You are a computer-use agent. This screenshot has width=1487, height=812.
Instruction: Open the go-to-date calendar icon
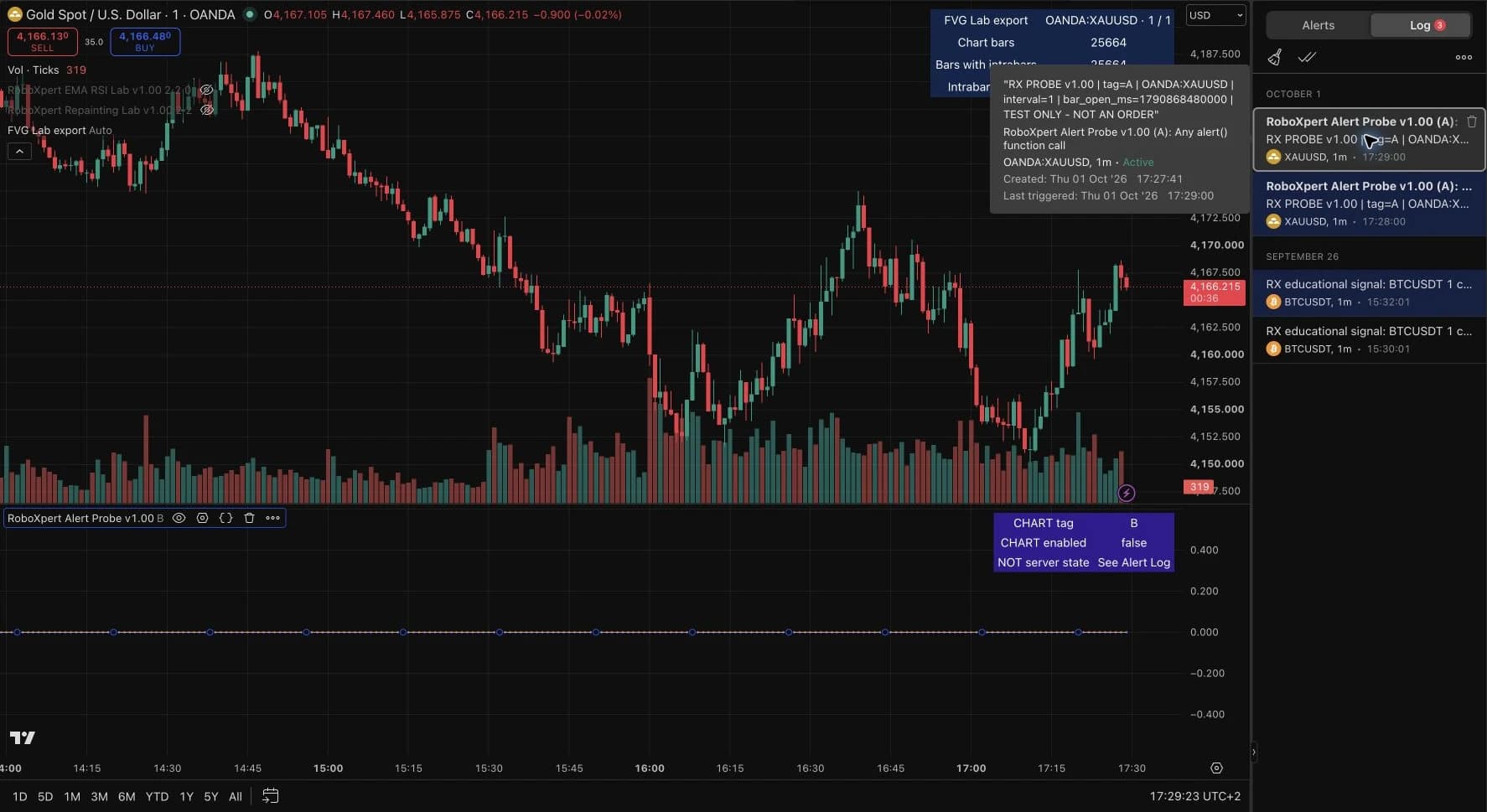pos(270,796)
